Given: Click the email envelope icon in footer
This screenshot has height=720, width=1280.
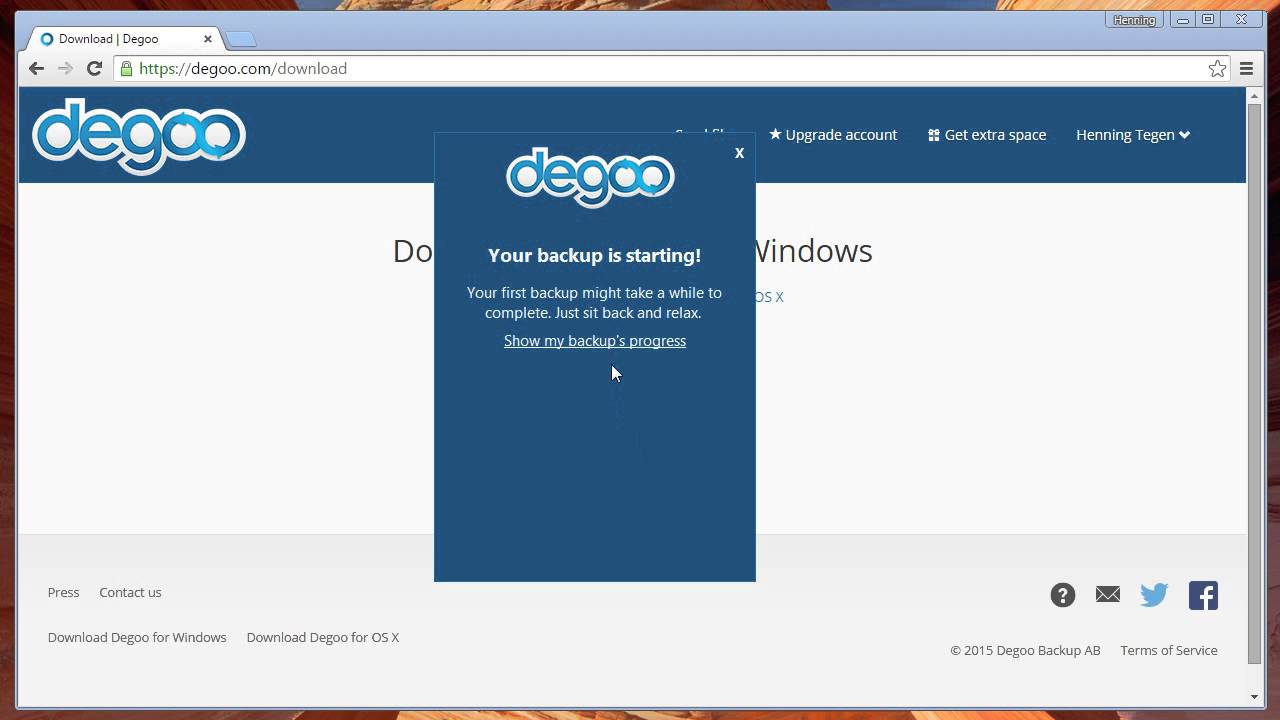Looking at the screenshot, I should [1108, 595].
